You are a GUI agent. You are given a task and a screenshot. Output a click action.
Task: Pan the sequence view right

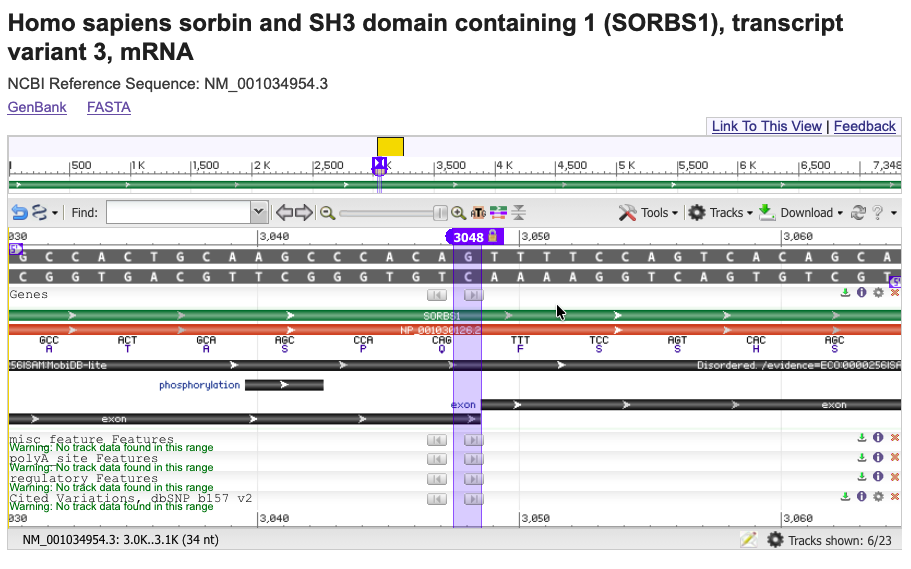pyautogui.click(x=304, y=213)
